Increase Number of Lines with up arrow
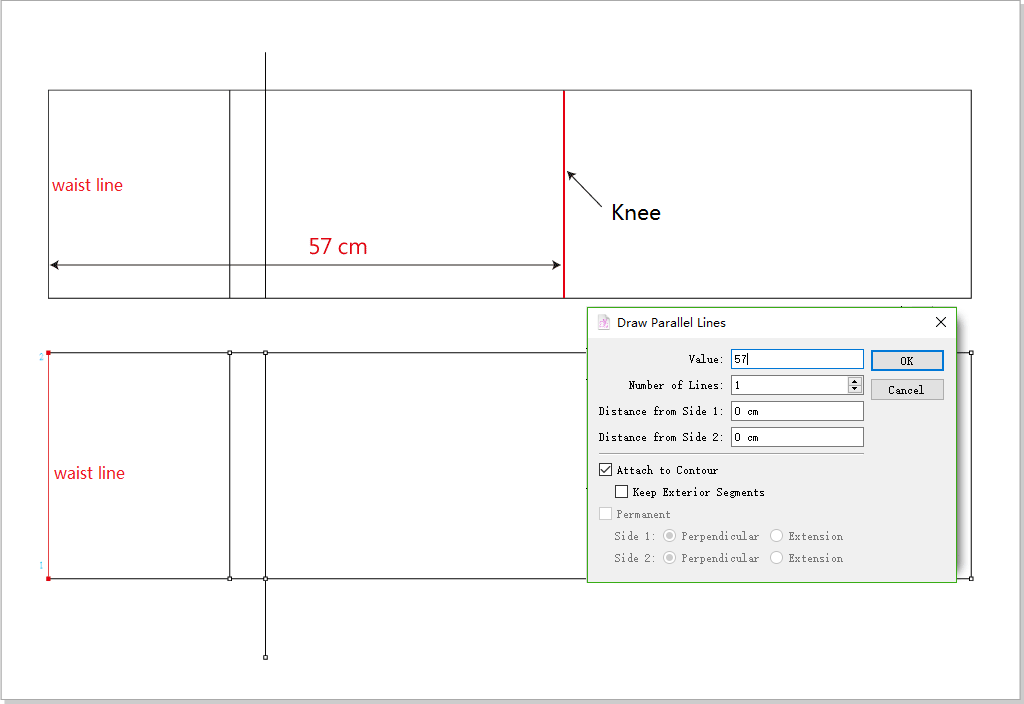 pyautogui.click(x=855, y=381)
